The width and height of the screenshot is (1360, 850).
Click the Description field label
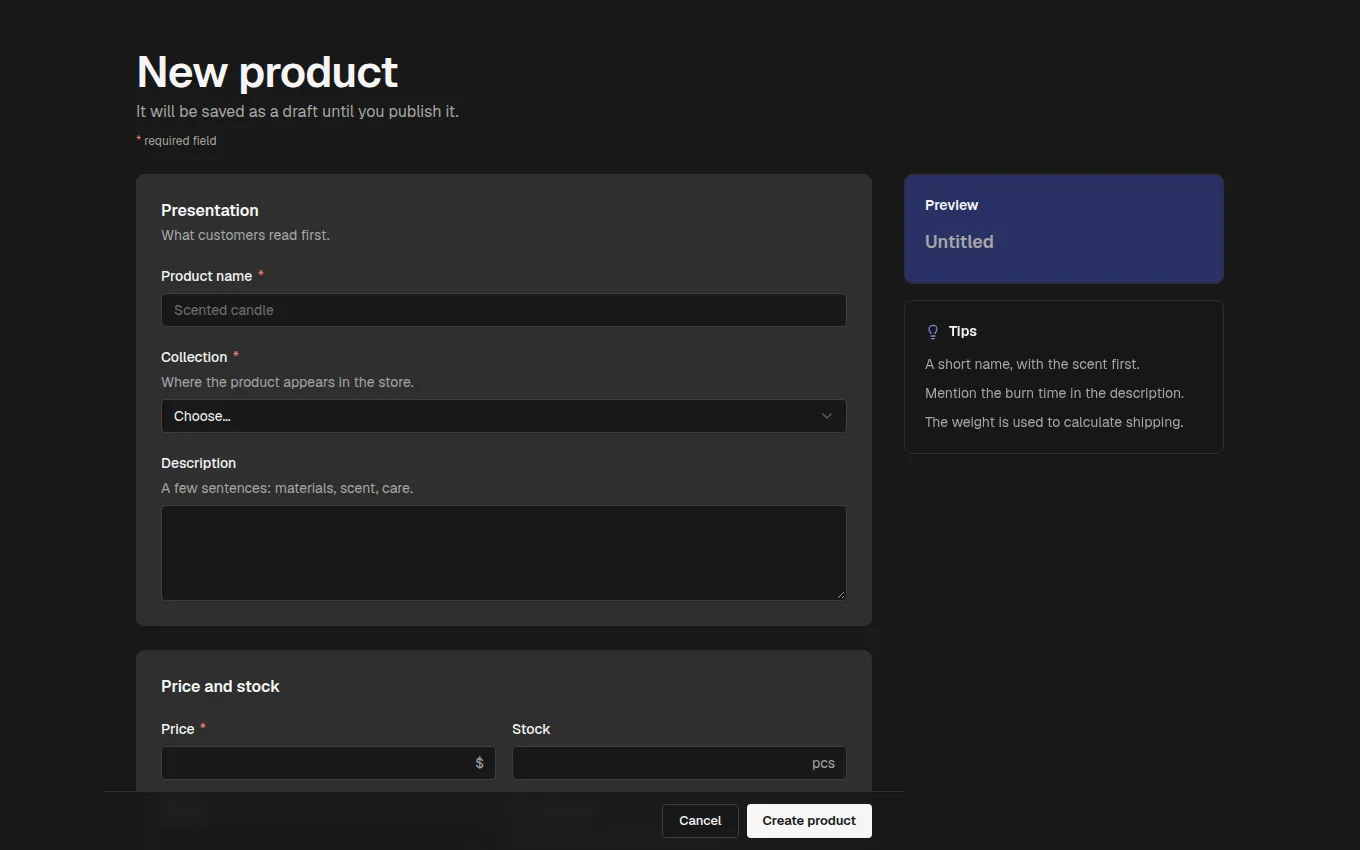click(x=198, y=463)
